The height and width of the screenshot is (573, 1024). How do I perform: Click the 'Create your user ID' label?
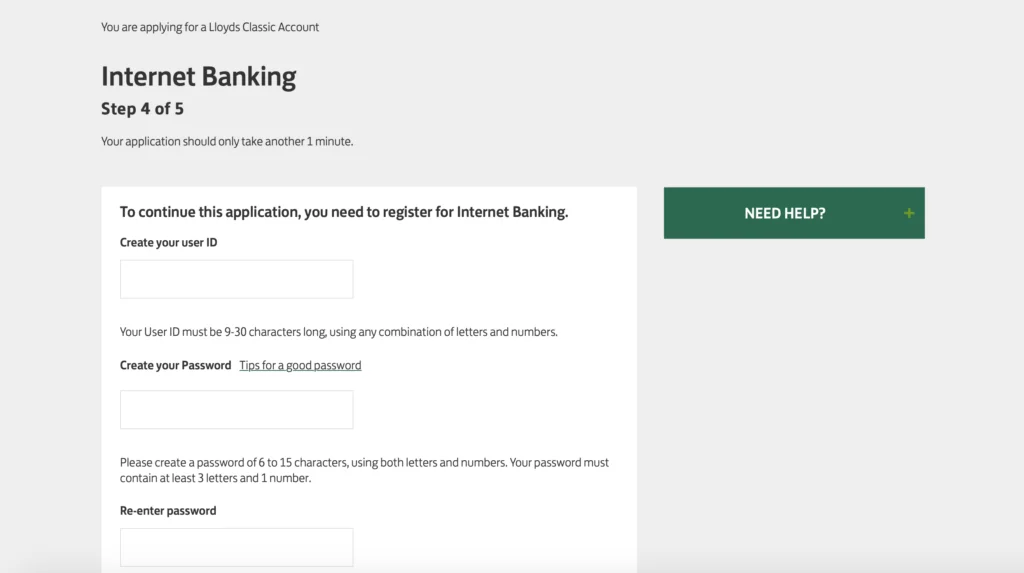click(x=168, y=242)
